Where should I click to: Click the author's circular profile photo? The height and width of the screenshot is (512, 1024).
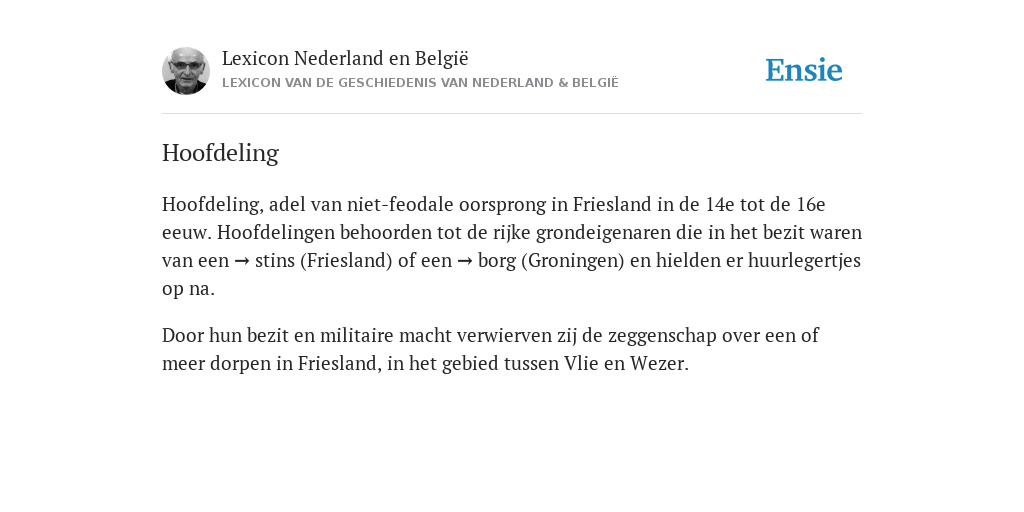[x=186, y=71]
